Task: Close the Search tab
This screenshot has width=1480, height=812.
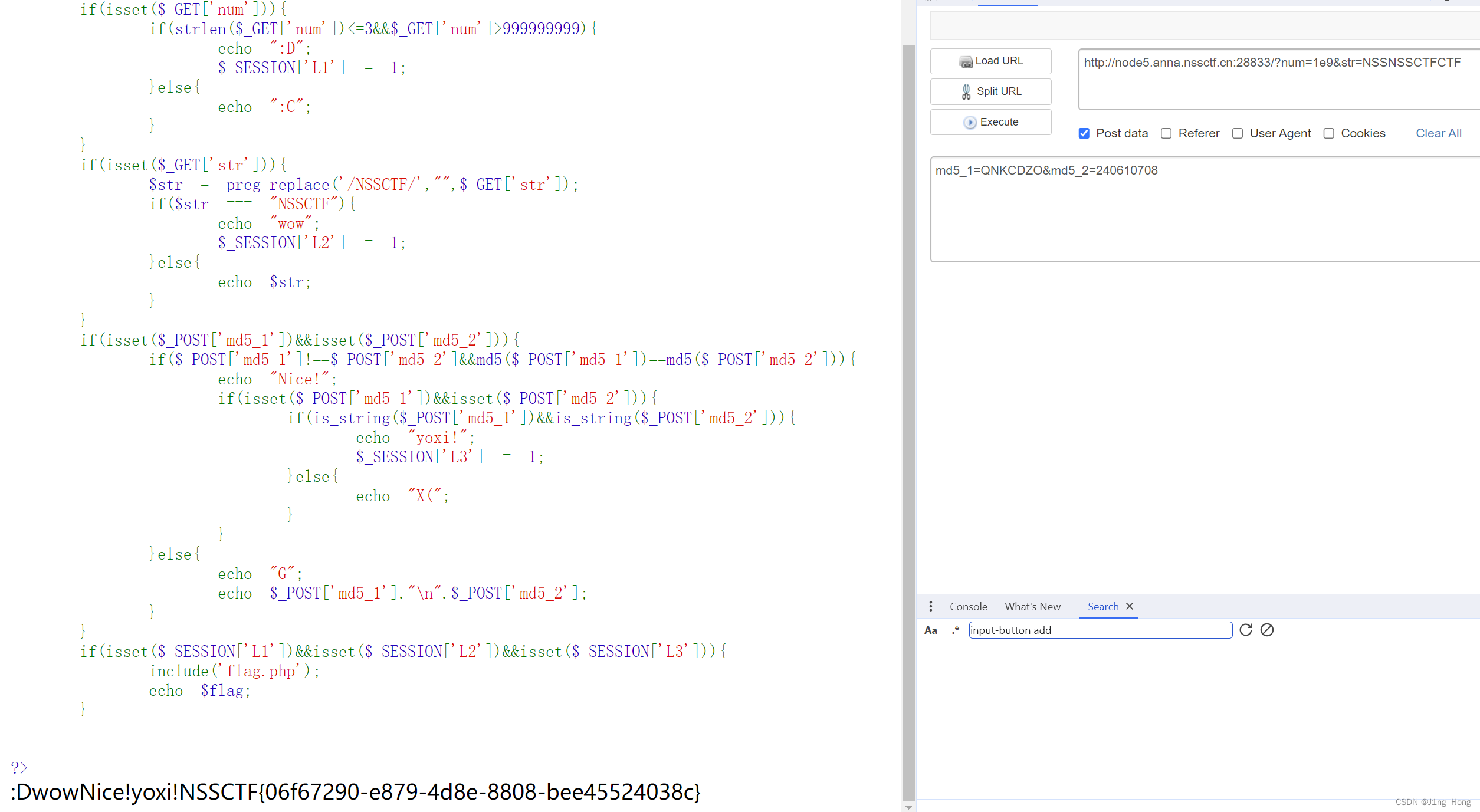Action: pos(1130,606)
